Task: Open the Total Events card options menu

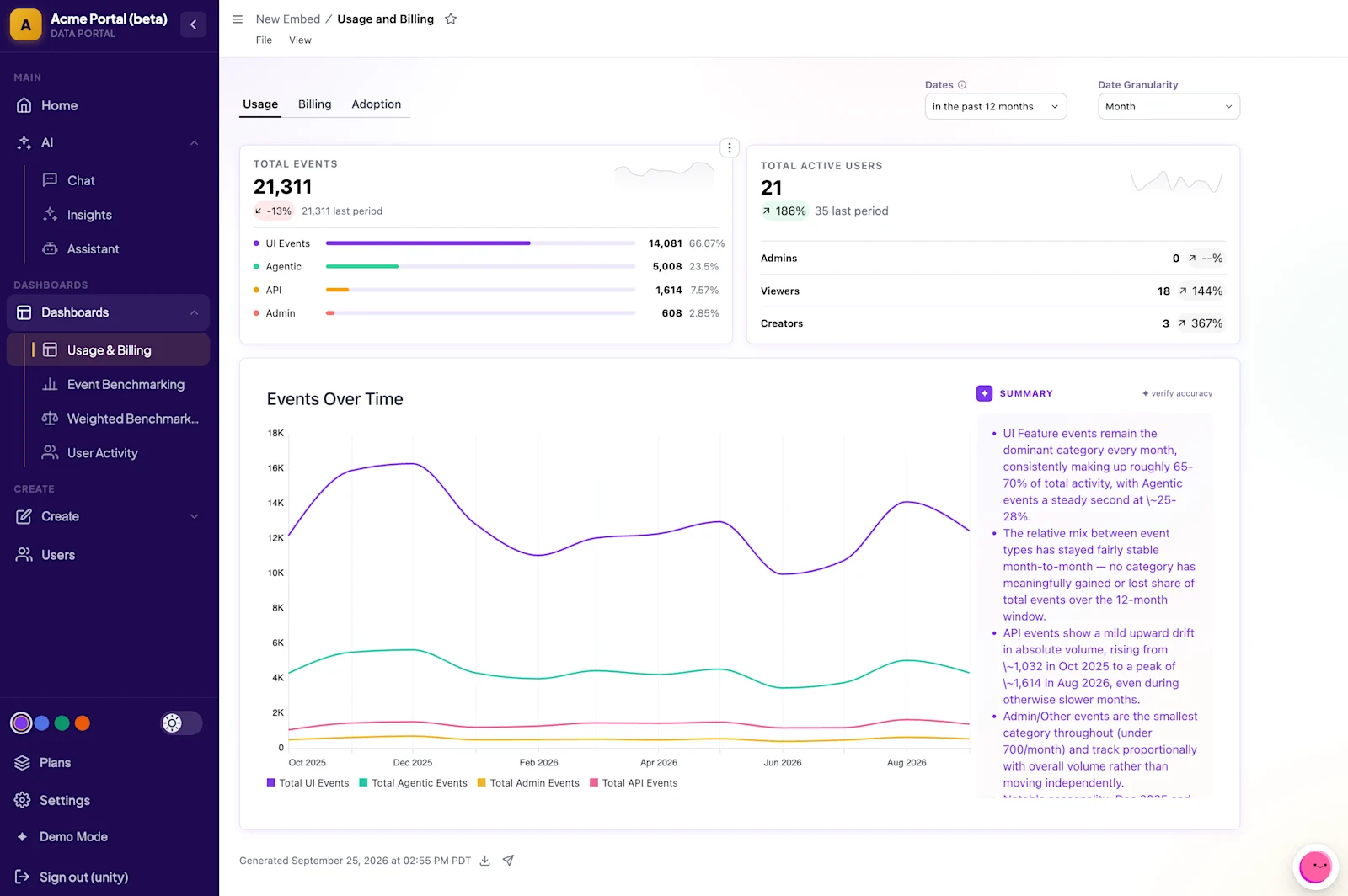Action: pyautogui.click(x=730, y=148)
